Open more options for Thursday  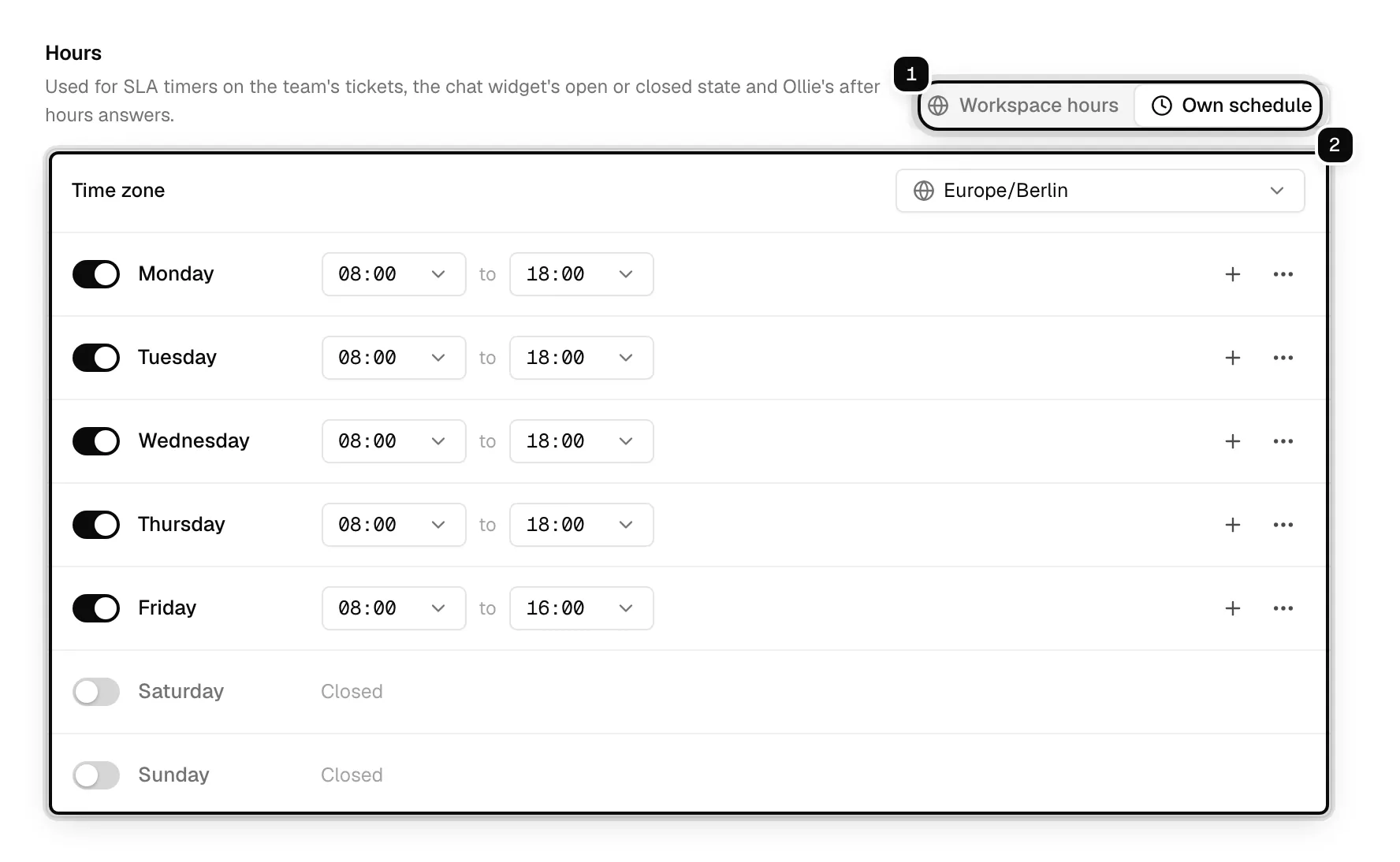click(1283, 525)
